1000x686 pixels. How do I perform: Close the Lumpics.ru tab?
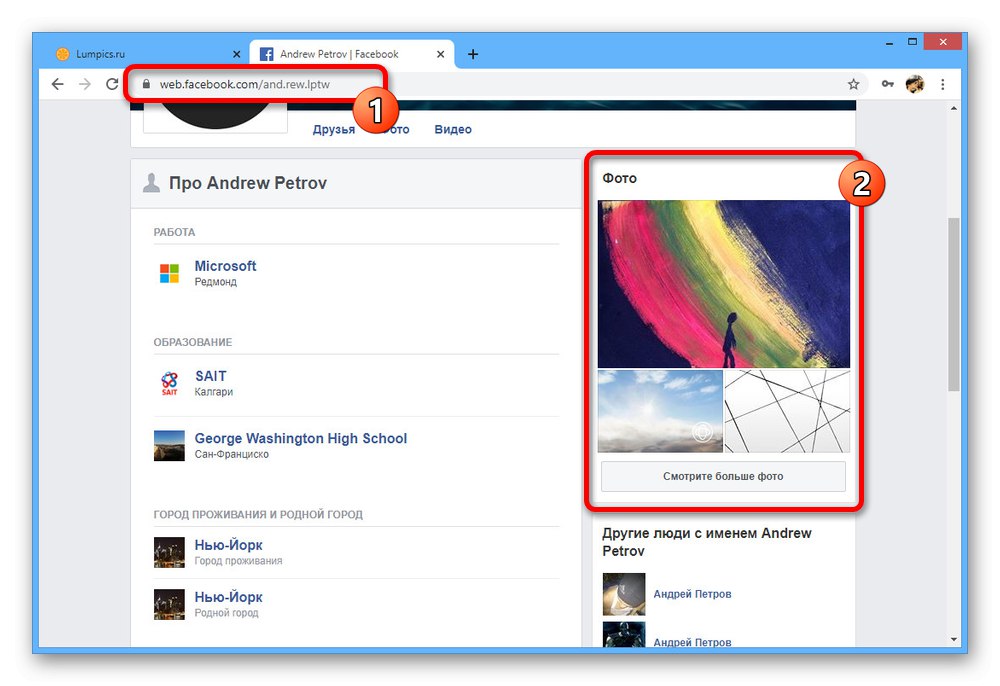(x=237, y=54)
